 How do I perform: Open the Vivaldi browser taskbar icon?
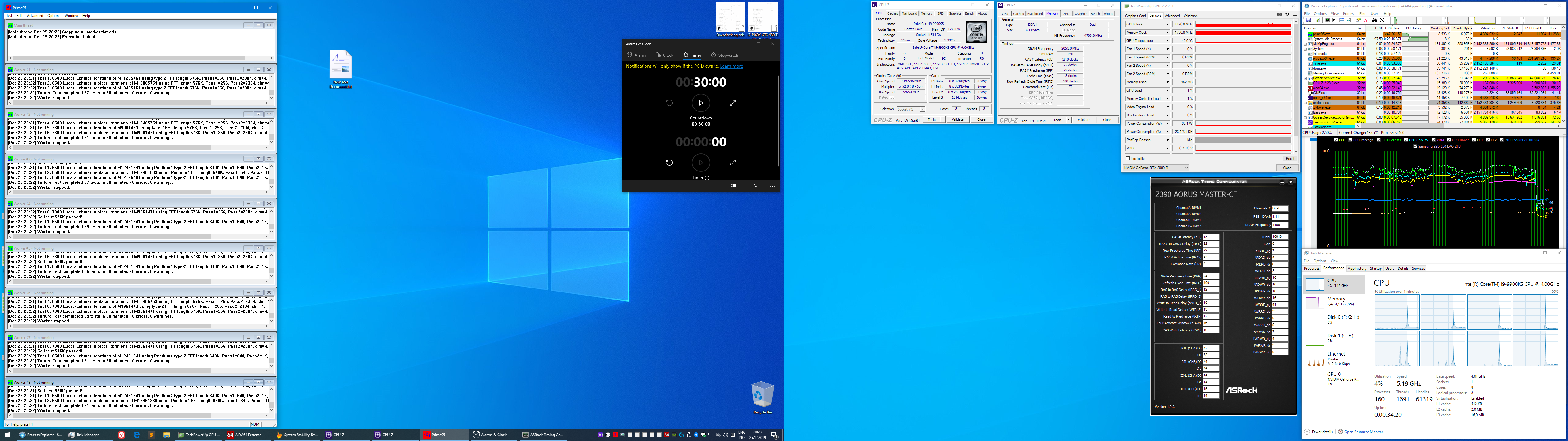tap(121, 435)
